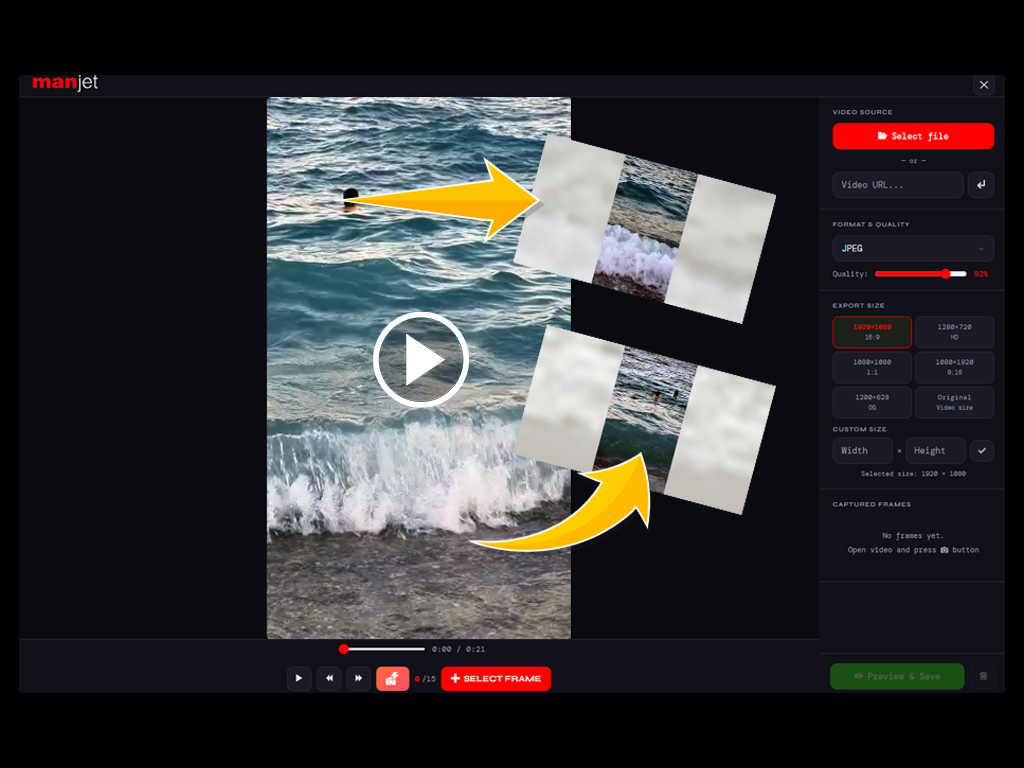The image size is (1024, 768).
Task: Select the 1920×1080 16:9 export size
Action: pyautogui.click(x=872, y=332)
